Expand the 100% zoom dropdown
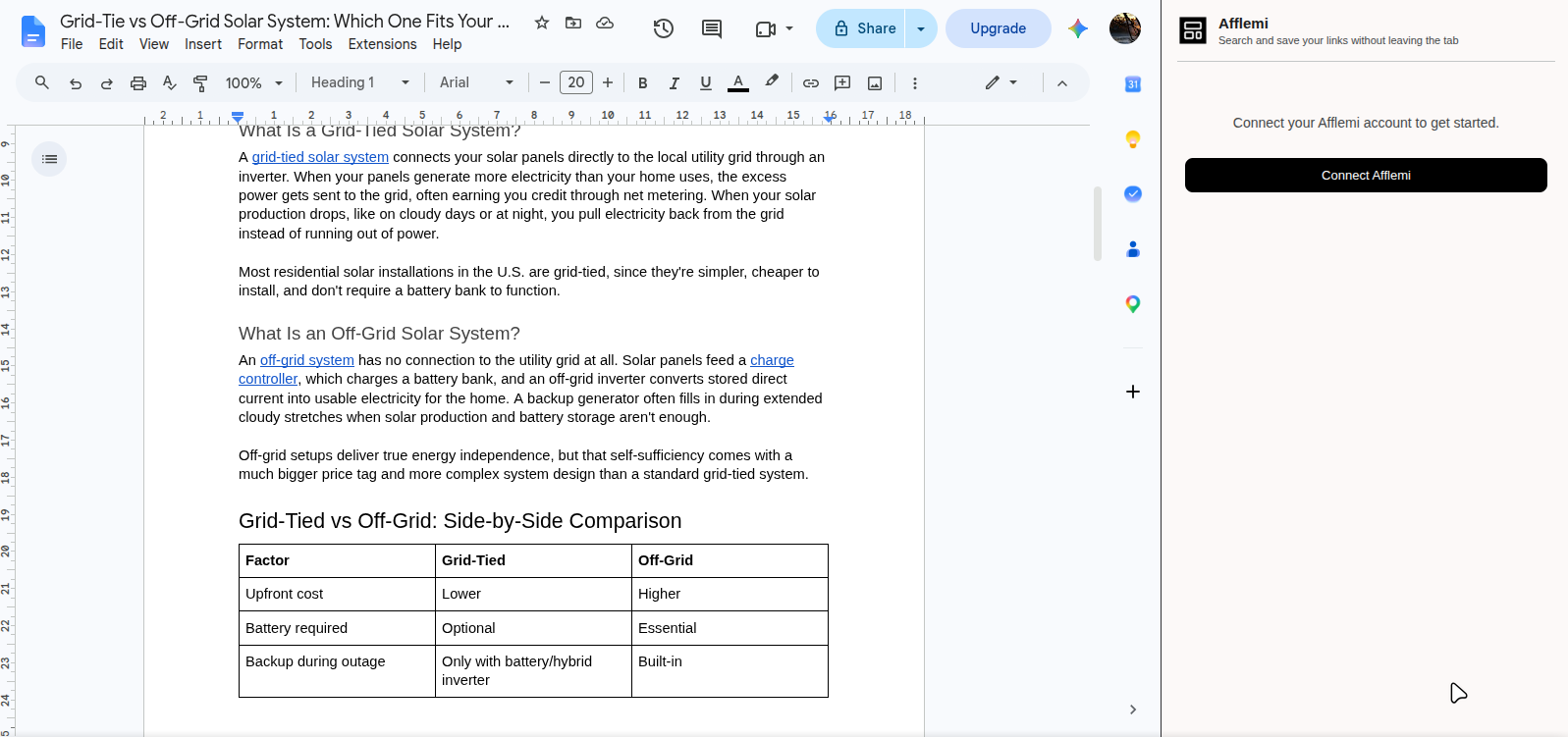Screen dimensions: 1568x737 tap(254, 82)
